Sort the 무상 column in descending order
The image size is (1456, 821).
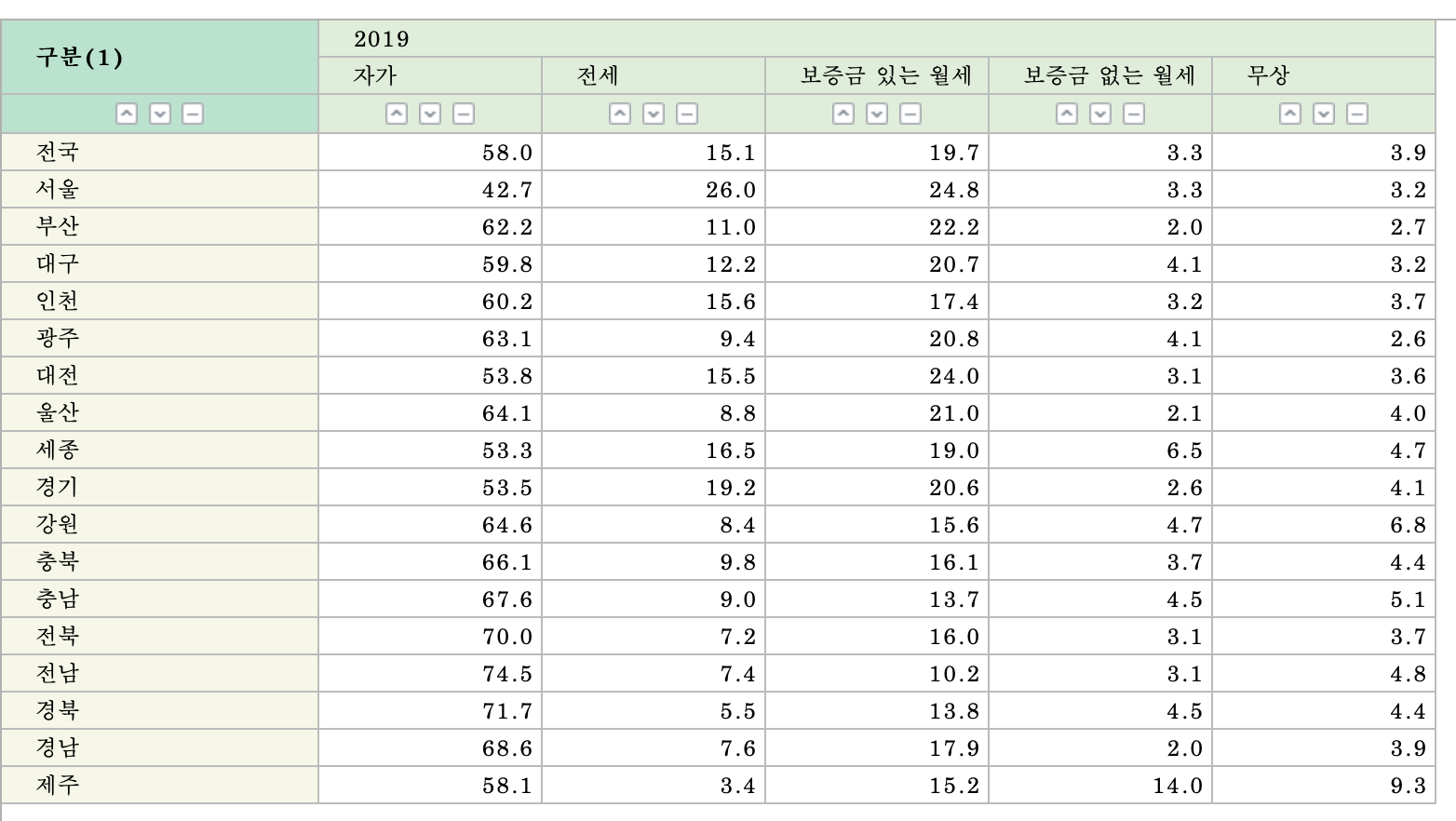(1324, 114)
